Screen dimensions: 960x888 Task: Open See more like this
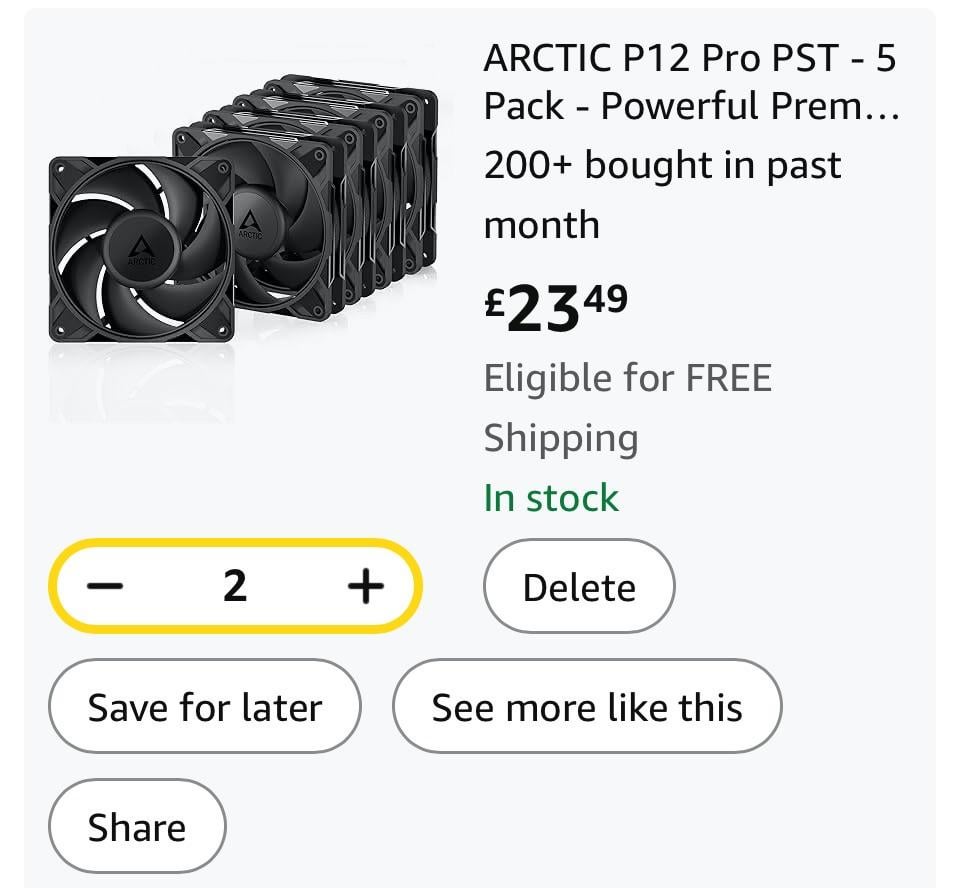point(587,706)
